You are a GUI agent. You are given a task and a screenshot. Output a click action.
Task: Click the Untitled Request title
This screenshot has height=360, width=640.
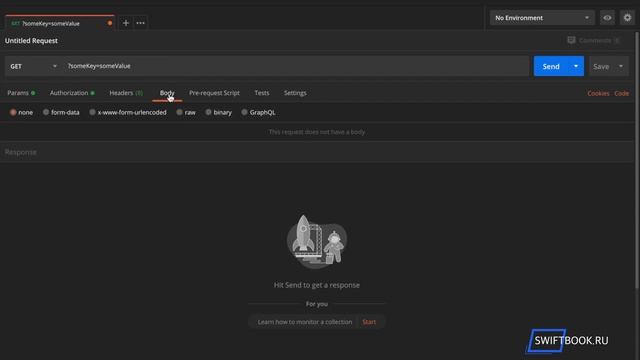pos(31,40)
